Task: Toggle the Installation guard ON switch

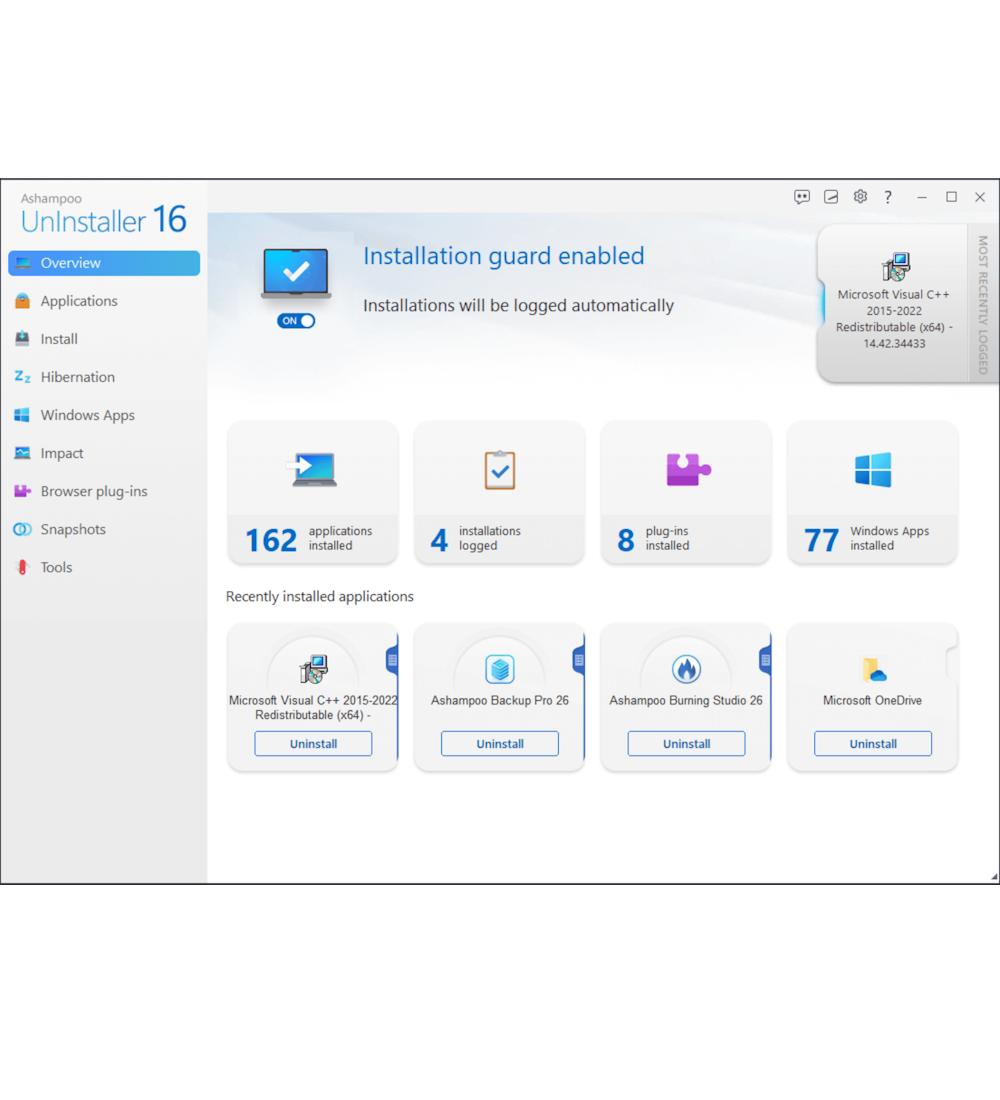Action: pyautogui.click(x=297, y=321)
